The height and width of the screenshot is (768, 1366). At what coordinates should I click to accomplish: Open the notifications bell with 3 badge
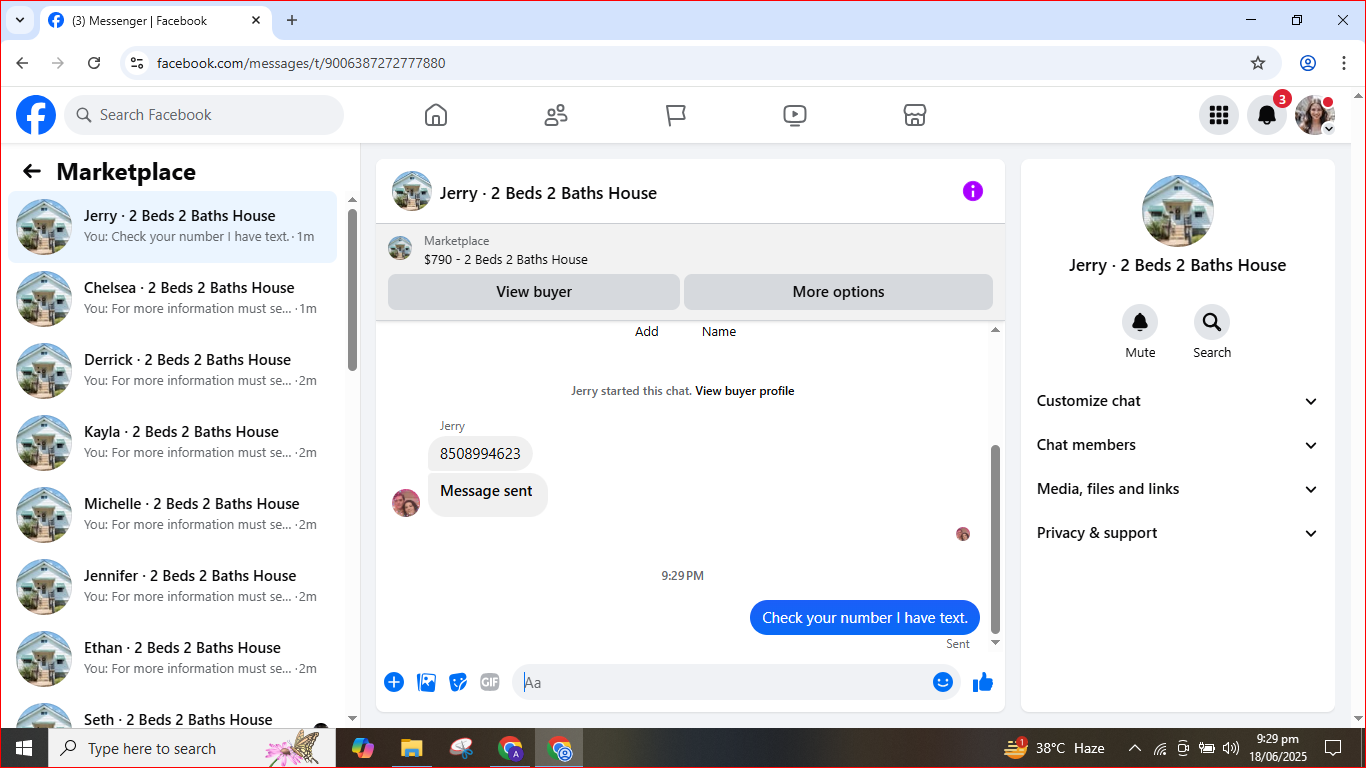[1267, 115]
